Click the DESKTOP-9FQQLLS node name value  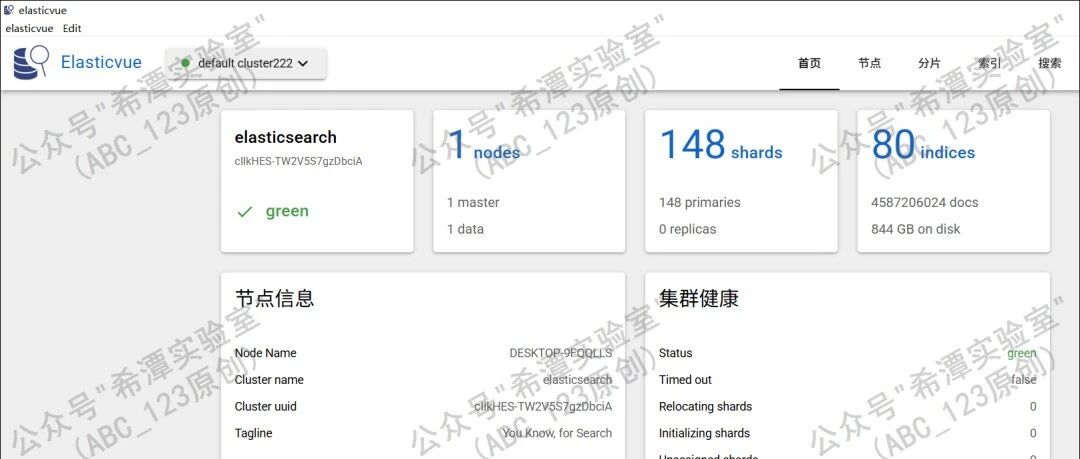pos(561,353)
